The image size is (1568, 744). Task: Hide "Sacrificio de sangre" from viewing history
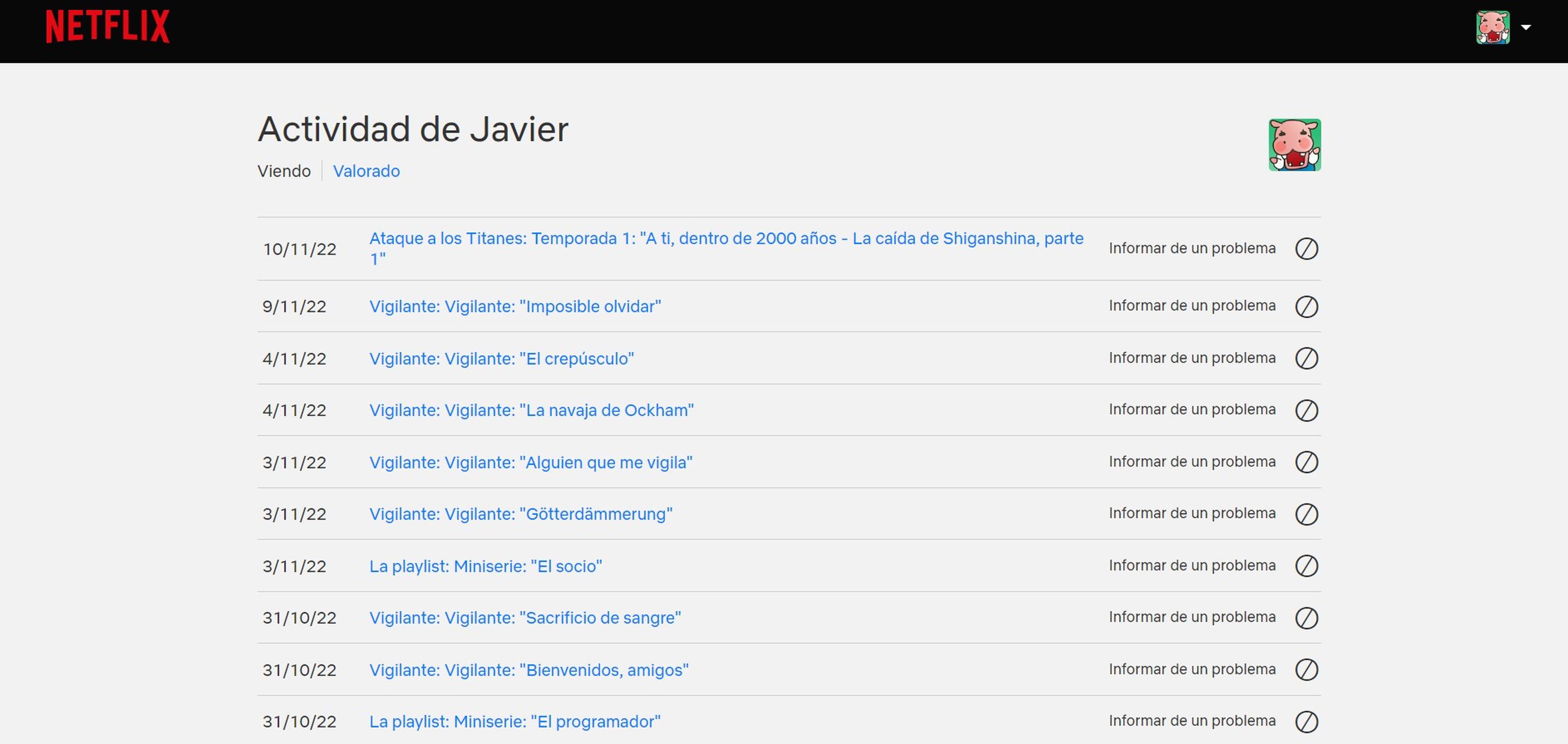[1306, 619]
